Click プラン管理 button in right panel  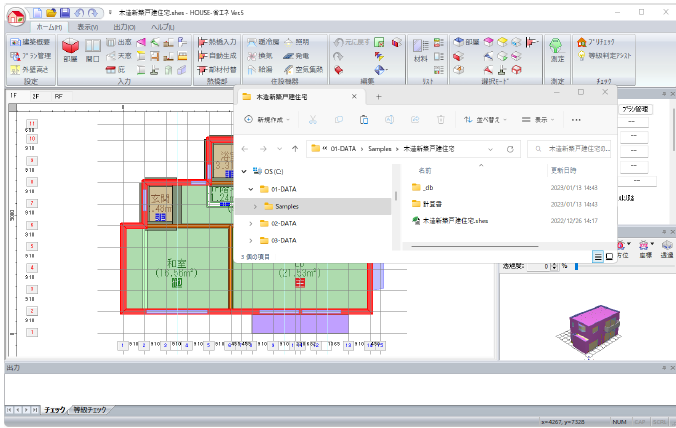[635, 109]
